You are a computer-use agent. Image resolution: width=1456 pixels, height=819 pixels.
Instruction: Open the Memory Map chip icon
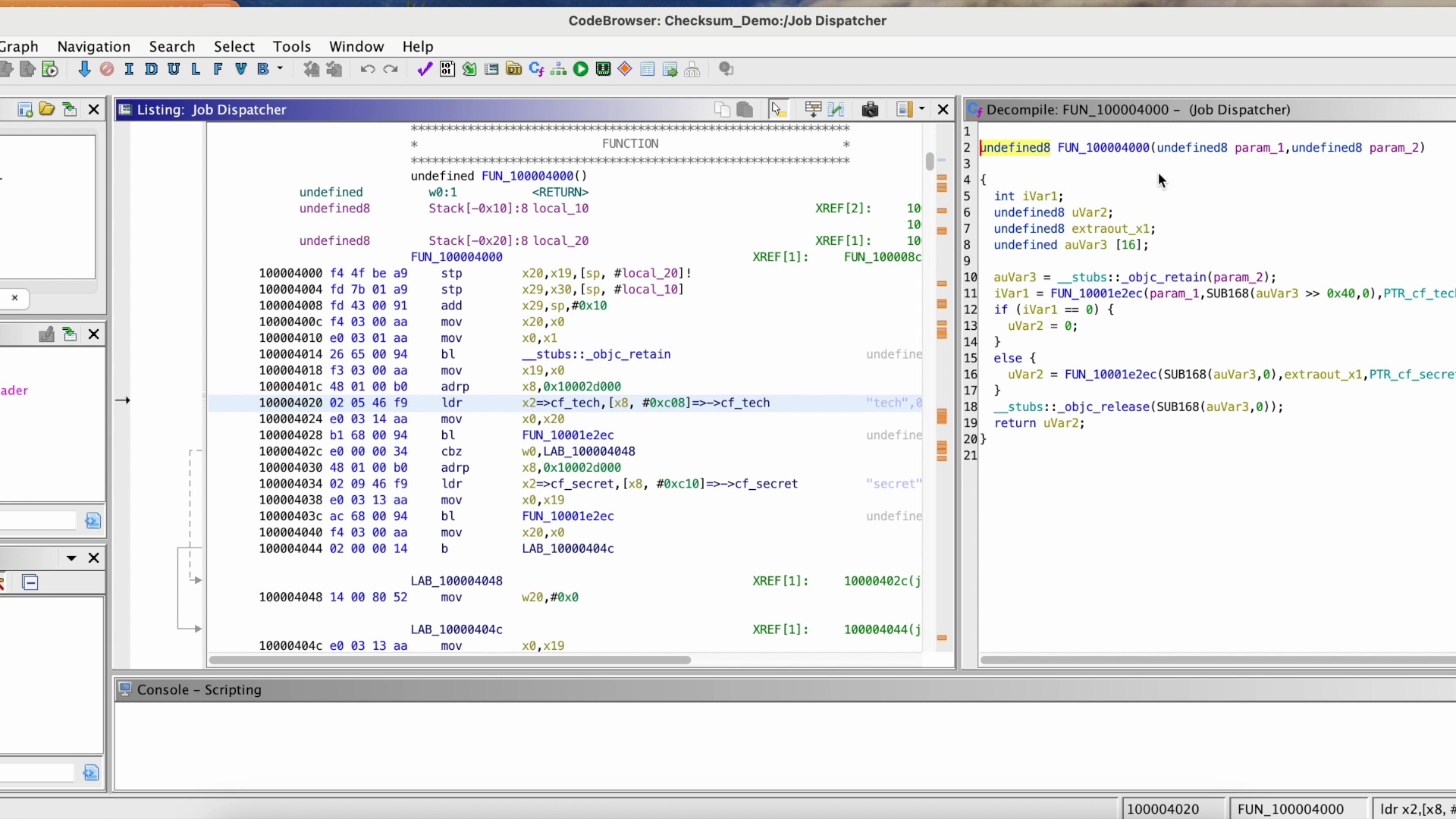click(x=603, y=69)
